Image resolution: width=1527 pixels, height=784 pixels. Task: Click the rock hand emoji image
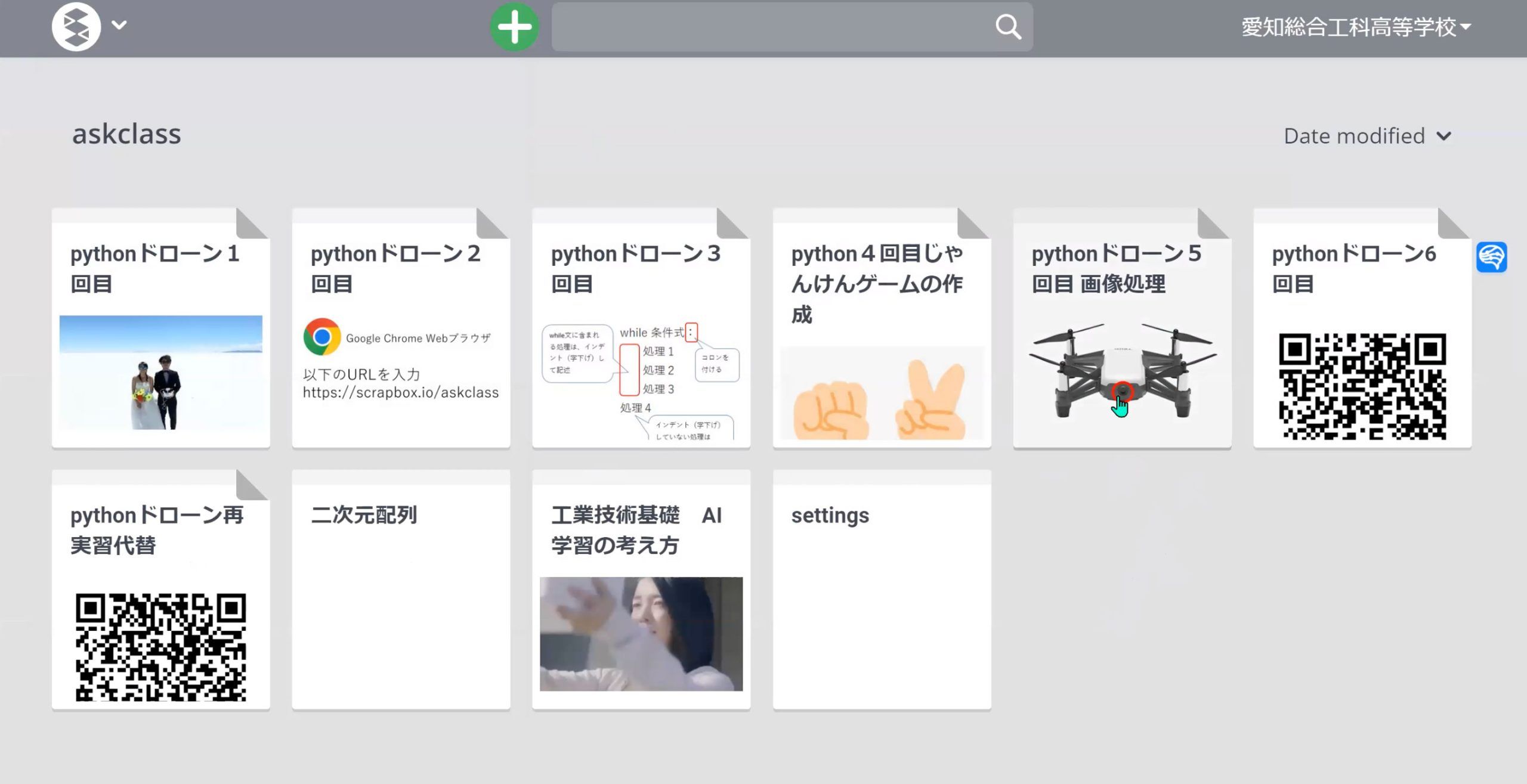(831, 410)
